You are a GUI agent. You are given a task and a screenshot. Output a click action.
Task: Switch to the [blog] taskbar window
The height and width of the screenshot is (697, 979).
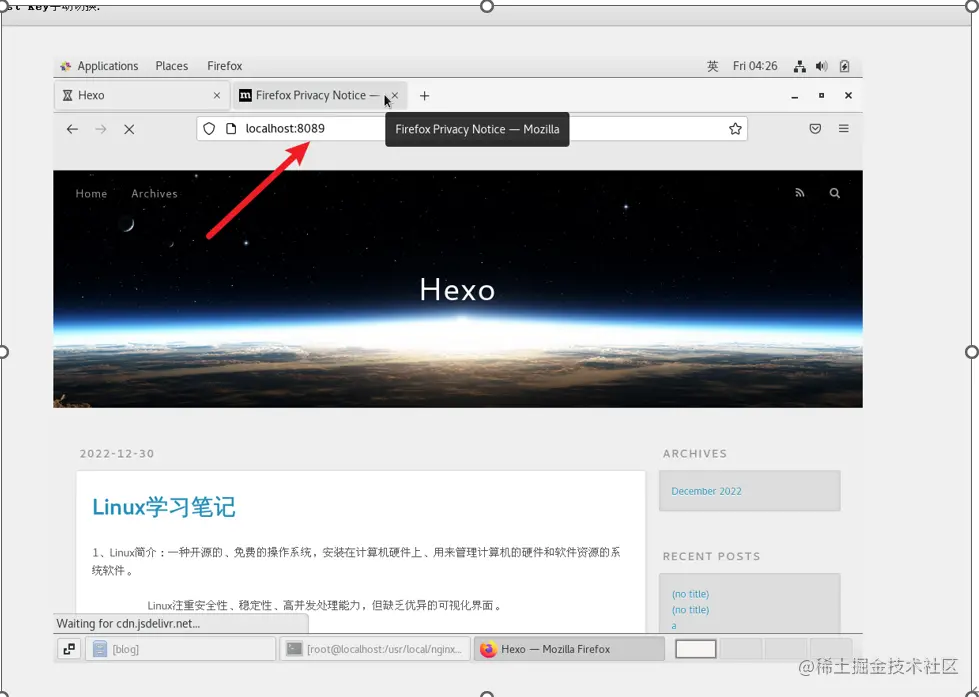[x=180, y=649]
